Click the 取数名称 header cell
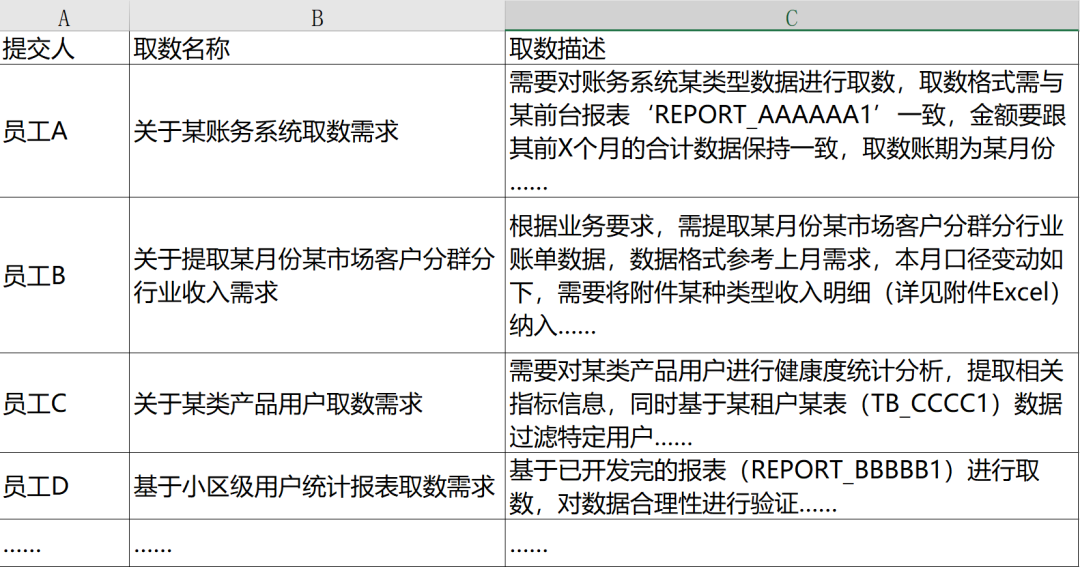This screenshot has height=567, width=1080. pos(317,48)
